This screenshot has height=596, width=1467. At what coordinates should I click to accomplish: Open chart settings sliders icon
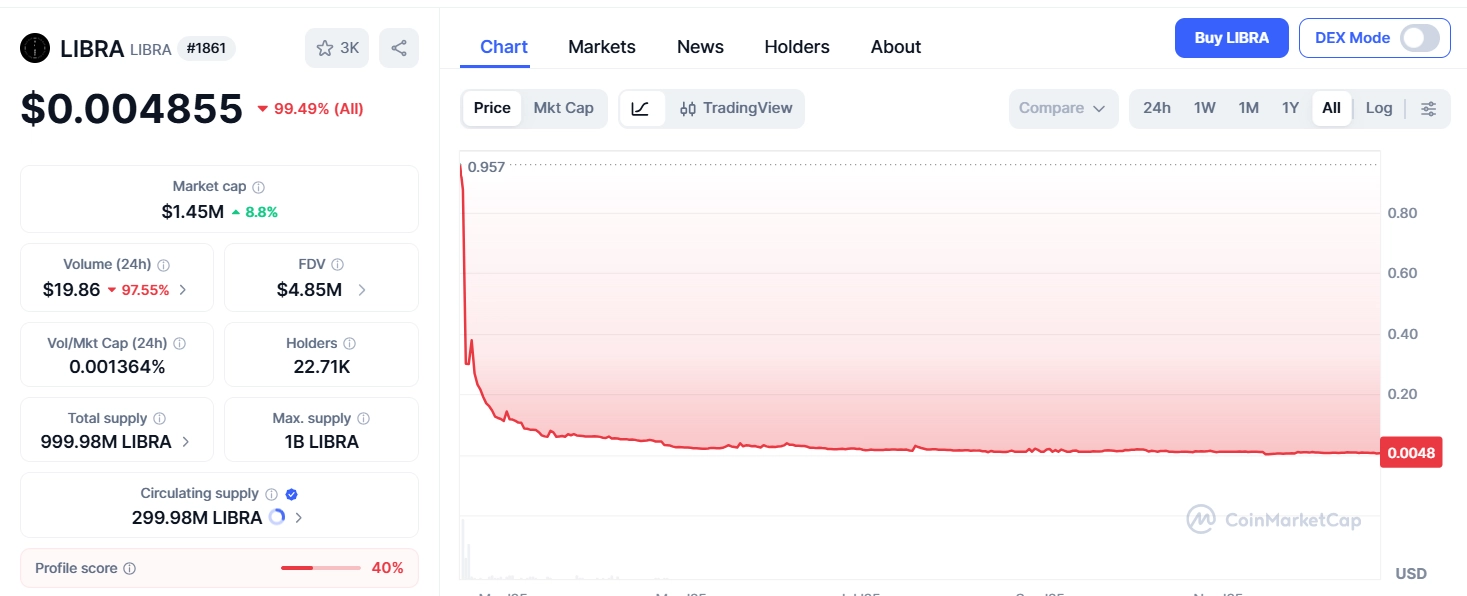coord(1429,109)
